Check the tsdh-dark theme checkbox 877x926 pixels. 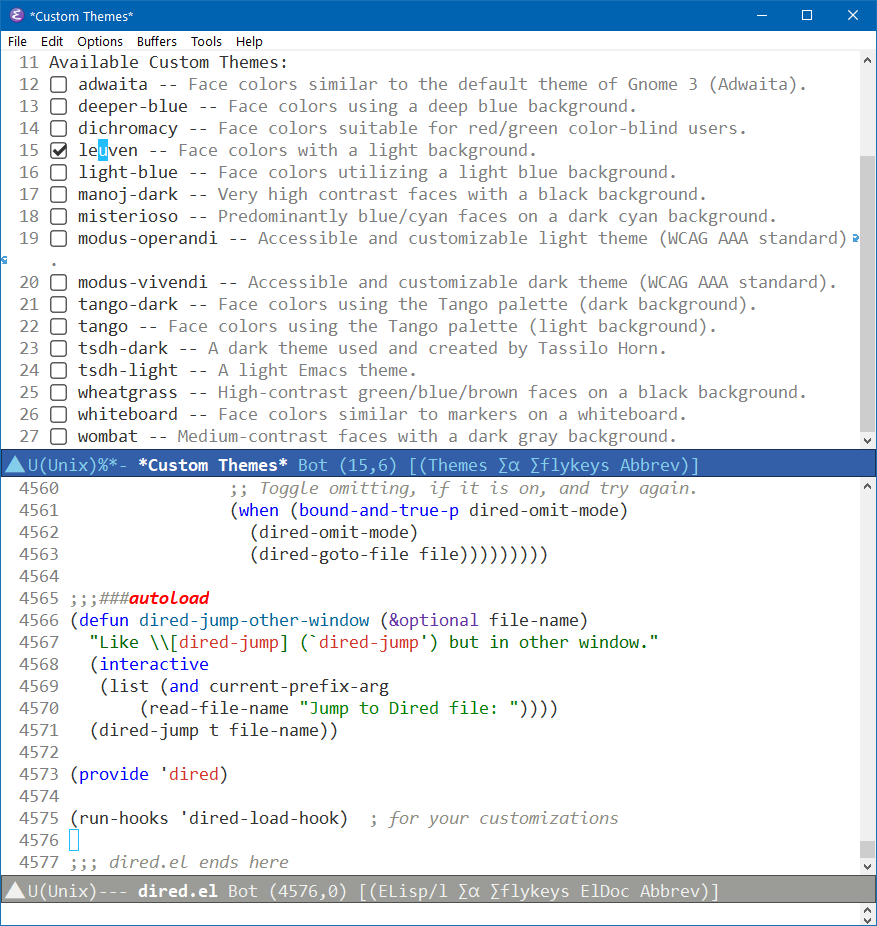coord(58,348)
